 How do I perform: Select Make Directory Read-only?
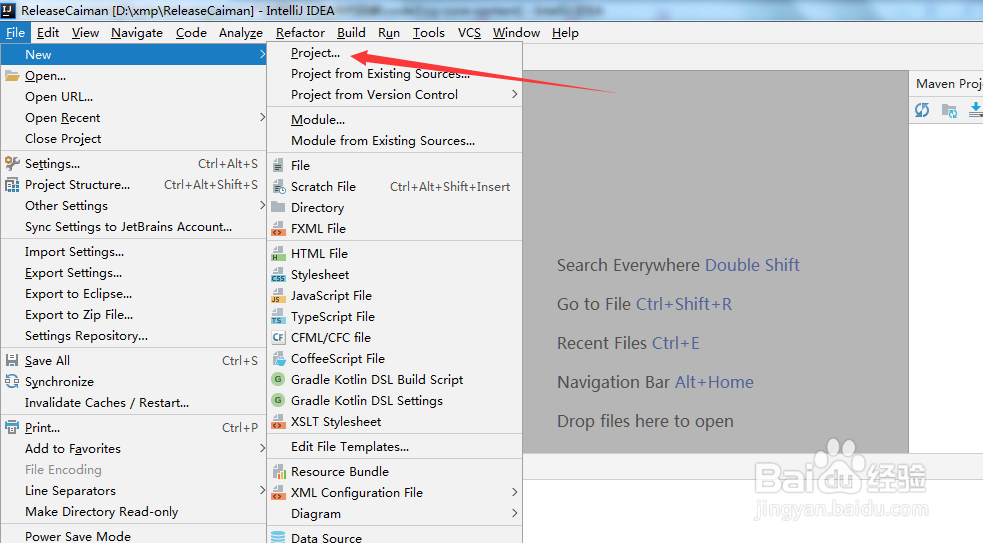(134, 512)
